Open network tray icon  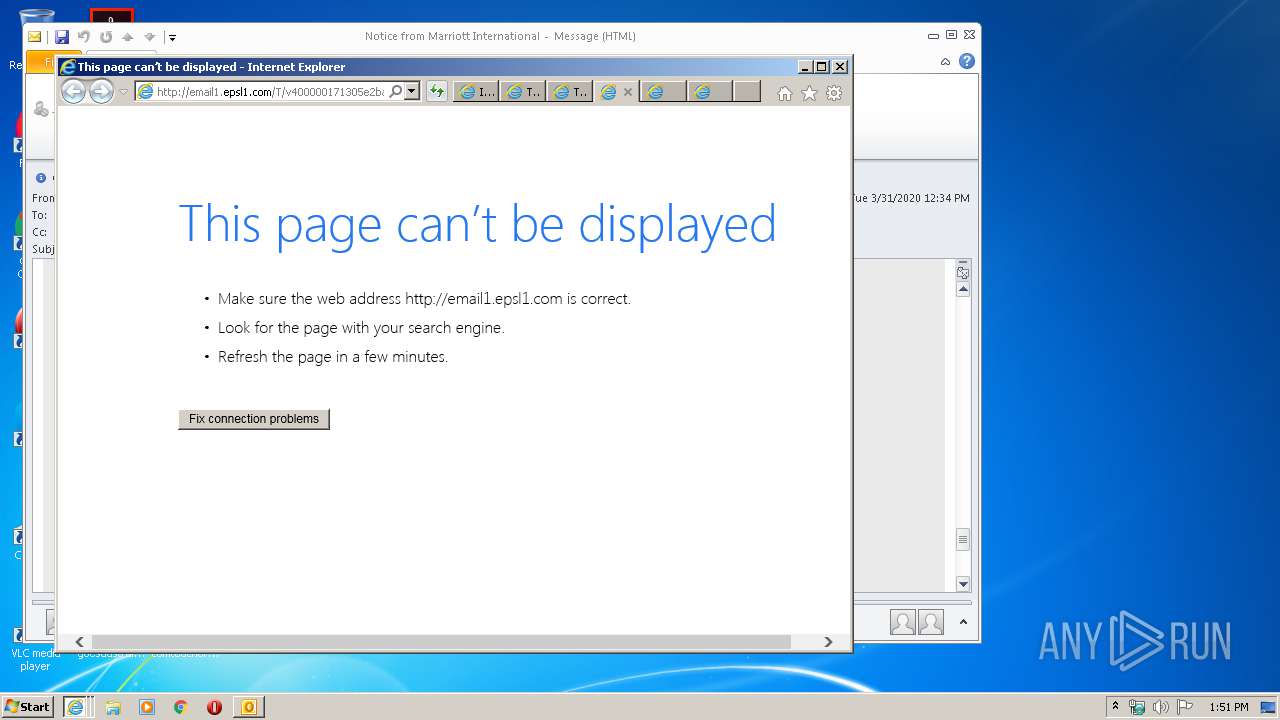(1137, 707)
